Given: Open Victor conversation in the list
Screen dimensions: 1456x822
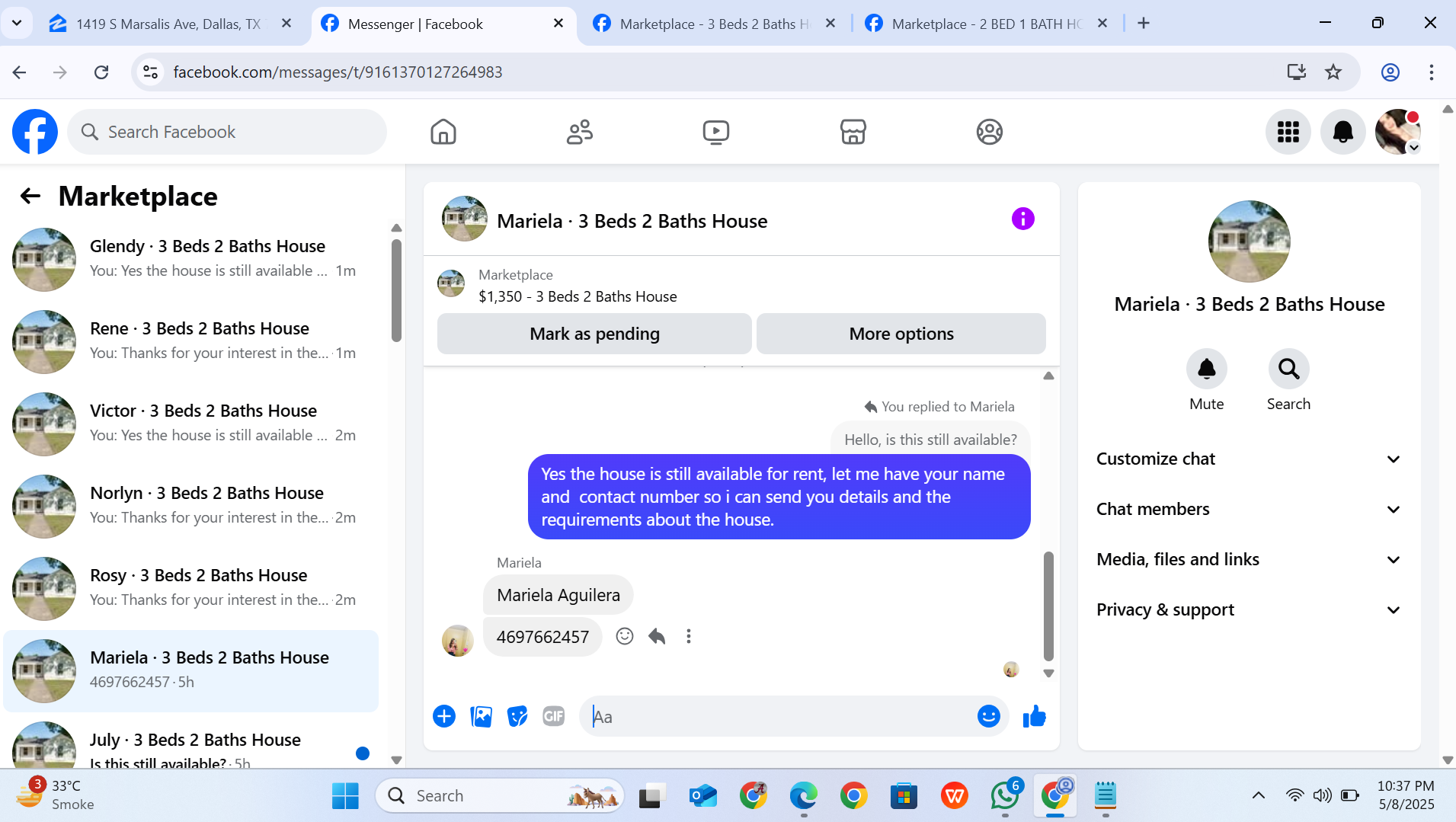Looking at the screenshot, I should pyautogui.click(x=190, y=424).
